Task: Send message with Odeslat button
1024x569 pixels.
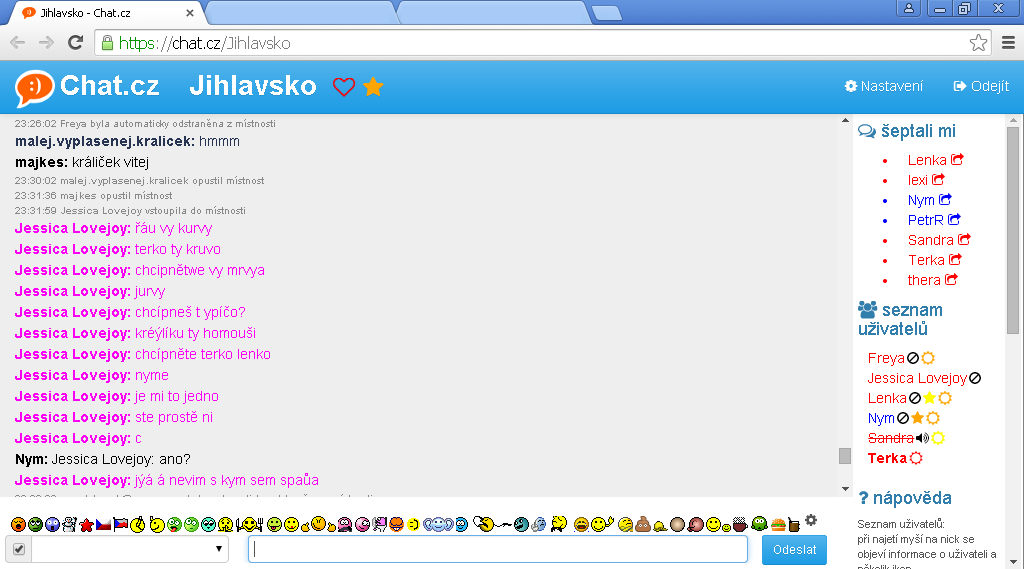Action: click(x=794, y=549)
